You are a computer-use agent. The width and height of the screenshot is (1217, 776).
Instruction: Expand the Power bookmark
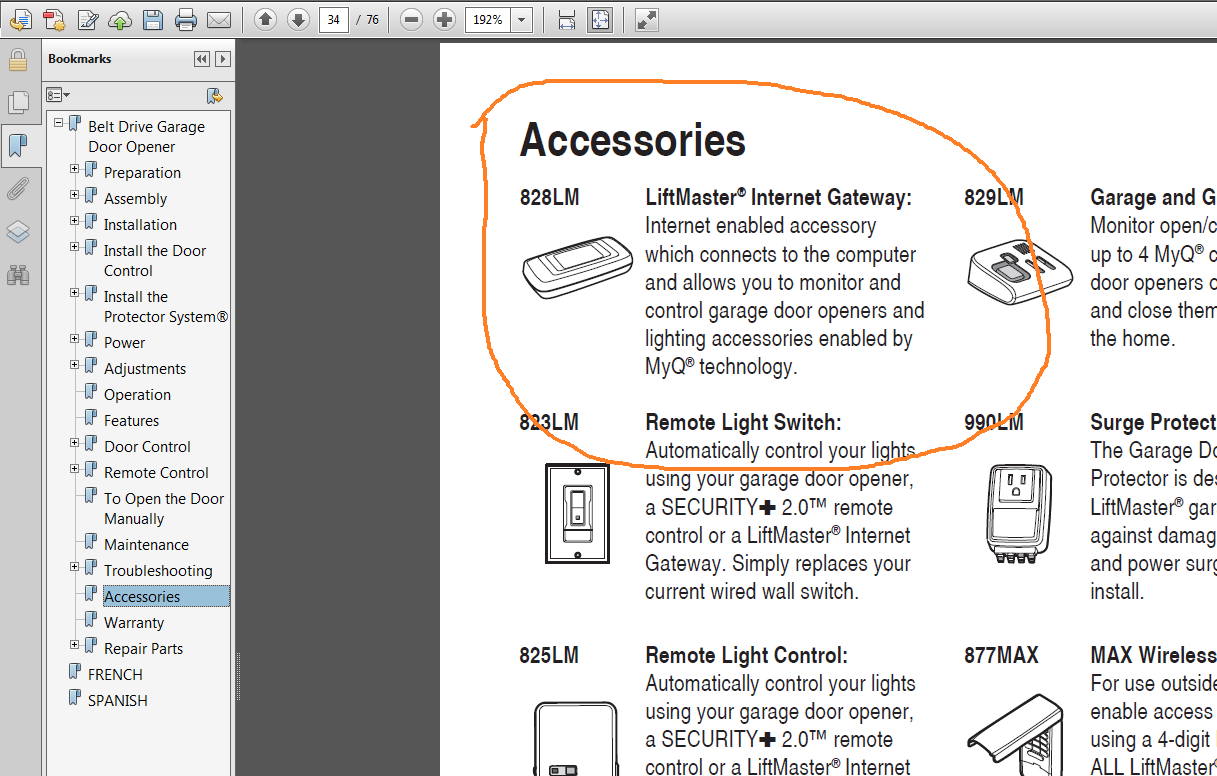(75, 339)
